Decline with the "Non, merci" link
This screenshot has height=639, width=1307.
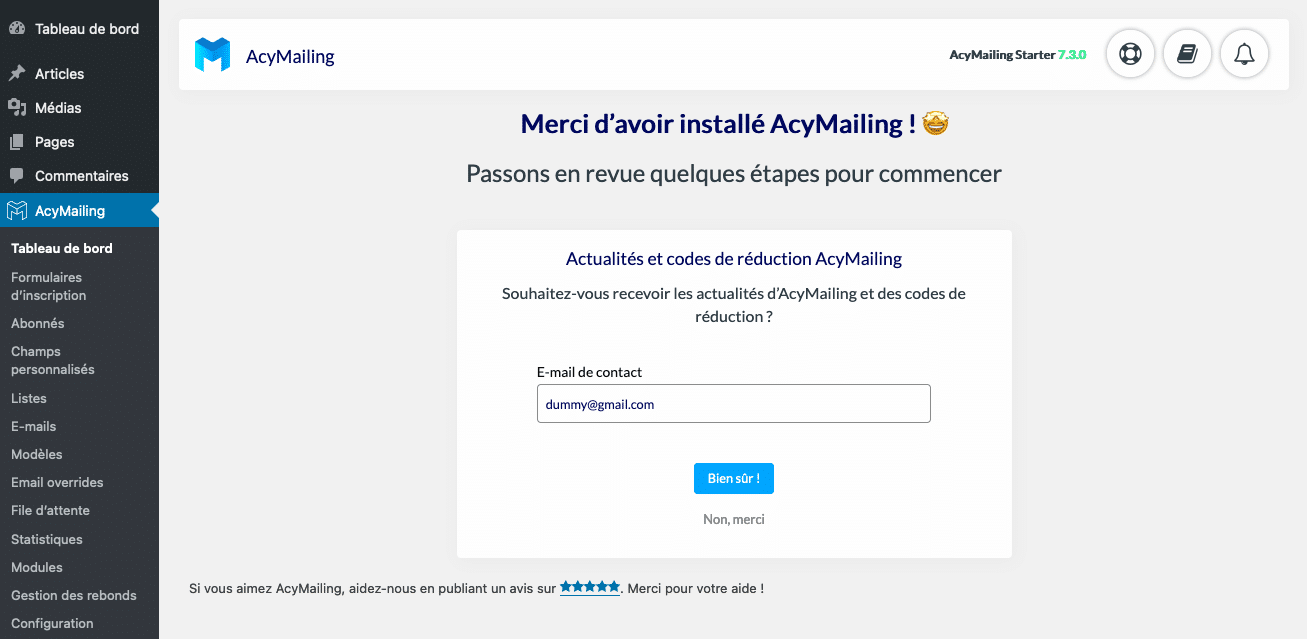[733, 519]
